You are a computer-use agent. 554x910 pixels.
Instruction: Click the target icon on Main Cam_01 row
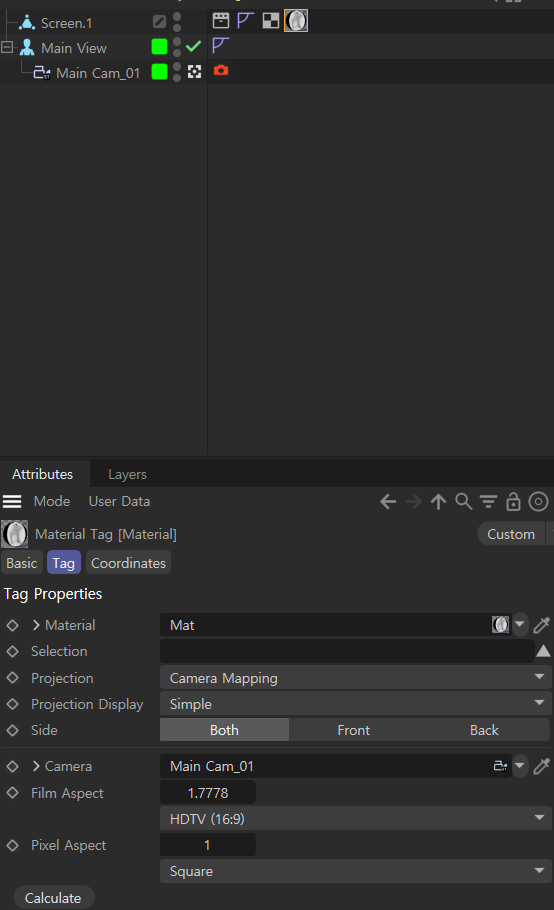(194, 71)
